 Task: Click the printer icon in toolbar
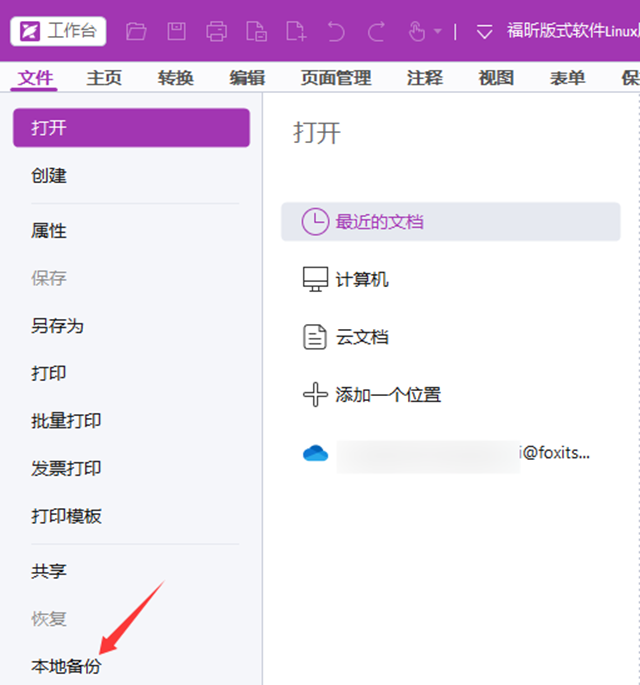[216, 31]
